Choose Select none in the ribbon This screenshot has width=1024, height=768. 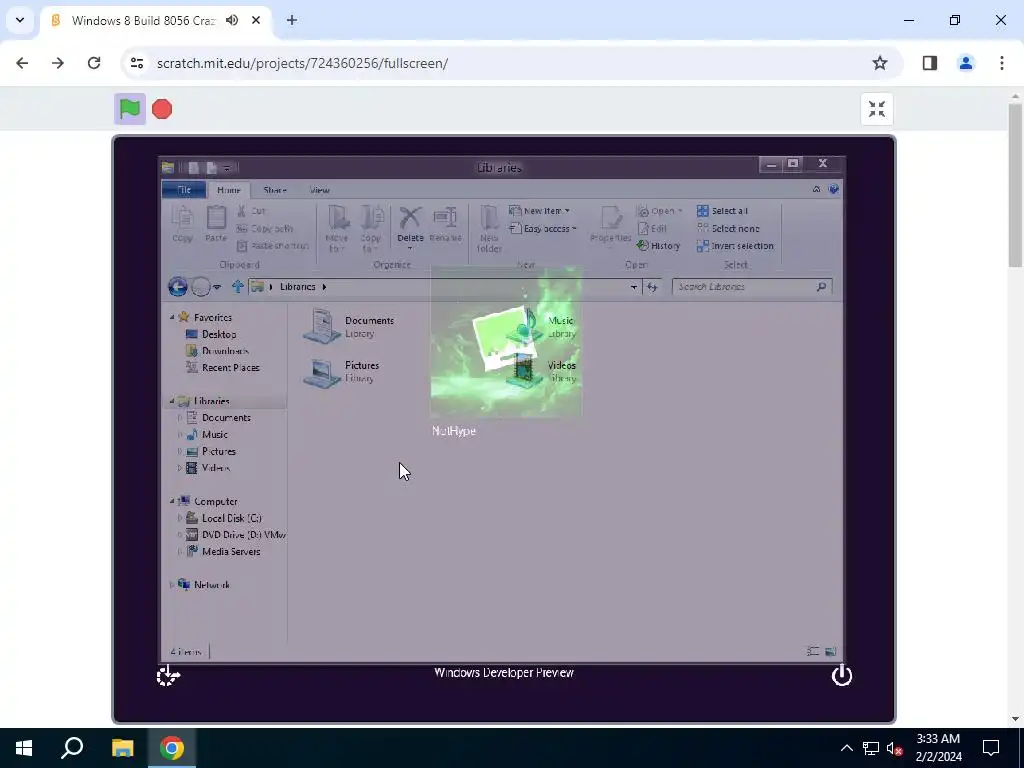pyautogui.click(x=728, y=229)
